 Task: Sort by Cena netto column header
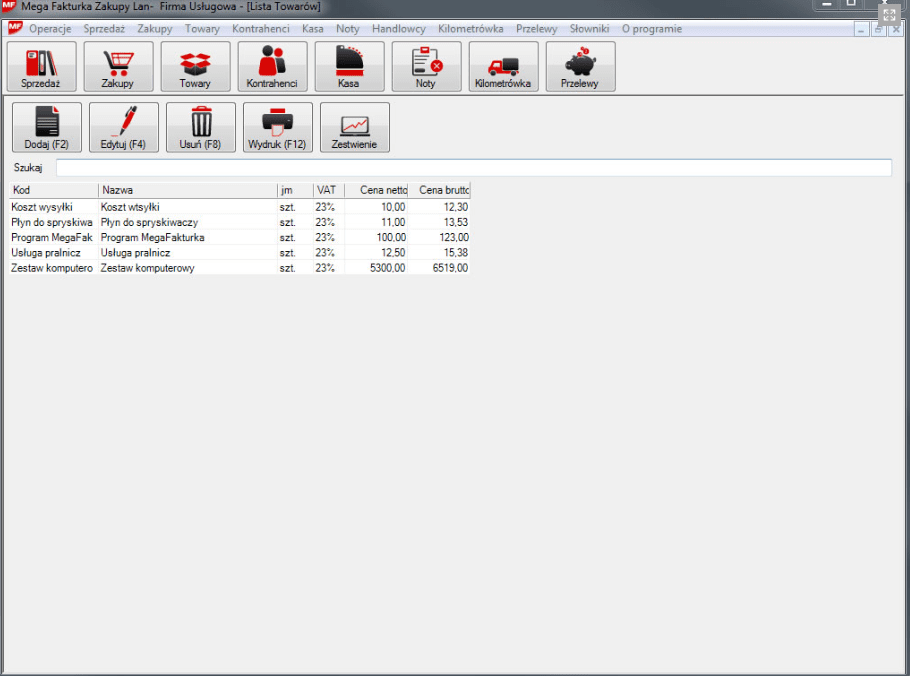coord(377,190)
